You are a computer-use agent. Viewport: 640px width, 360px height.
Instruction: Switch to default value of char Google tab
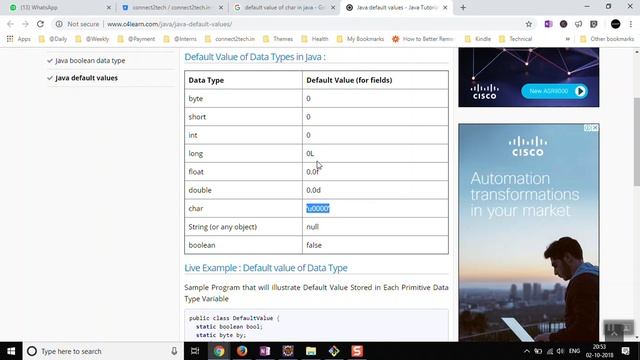point(284,7)
